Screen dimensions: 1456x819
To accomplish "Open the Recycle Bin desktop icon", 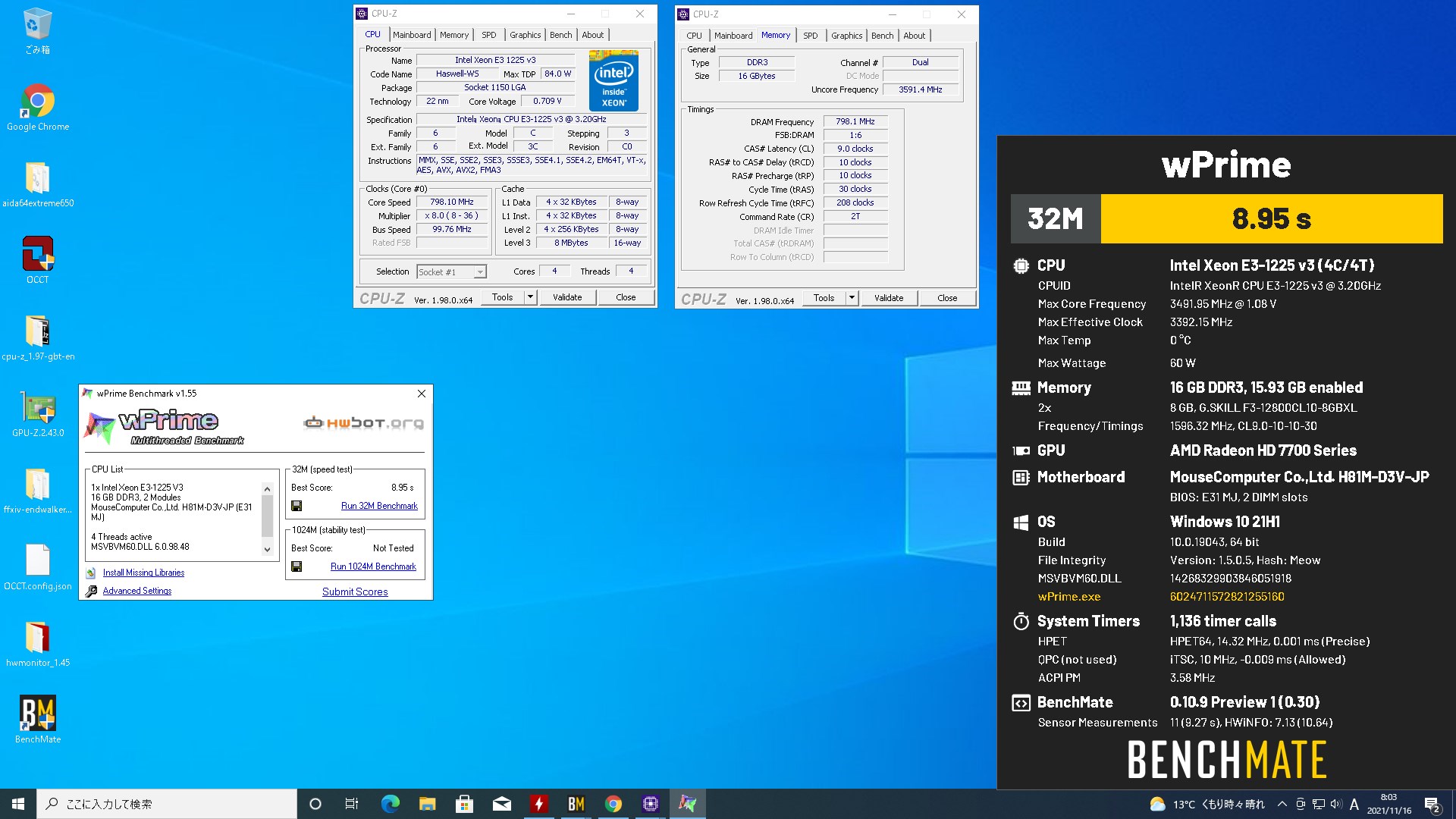I will tap(37, 30).
